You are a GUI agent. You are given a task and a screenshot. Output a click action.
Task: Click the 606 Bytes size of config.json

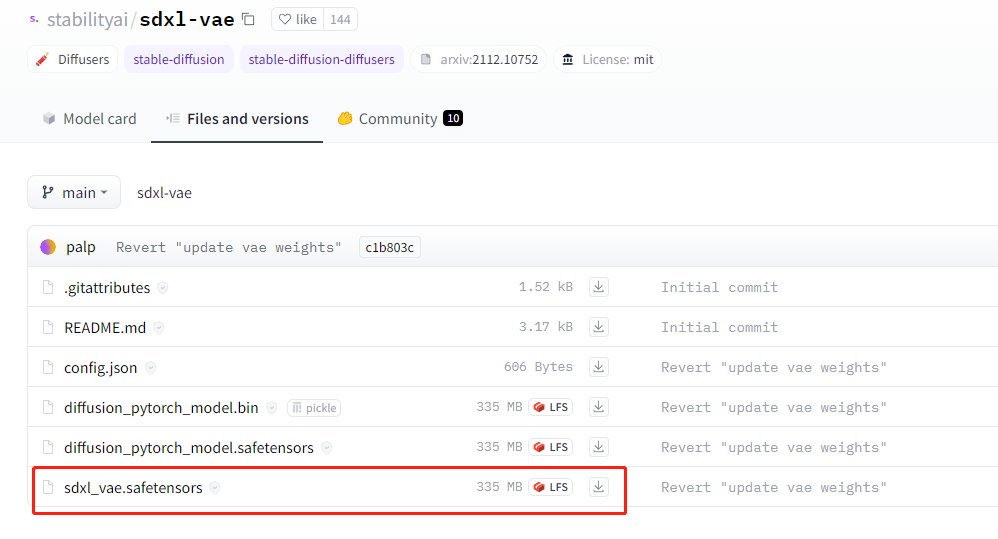click(538, 367)
